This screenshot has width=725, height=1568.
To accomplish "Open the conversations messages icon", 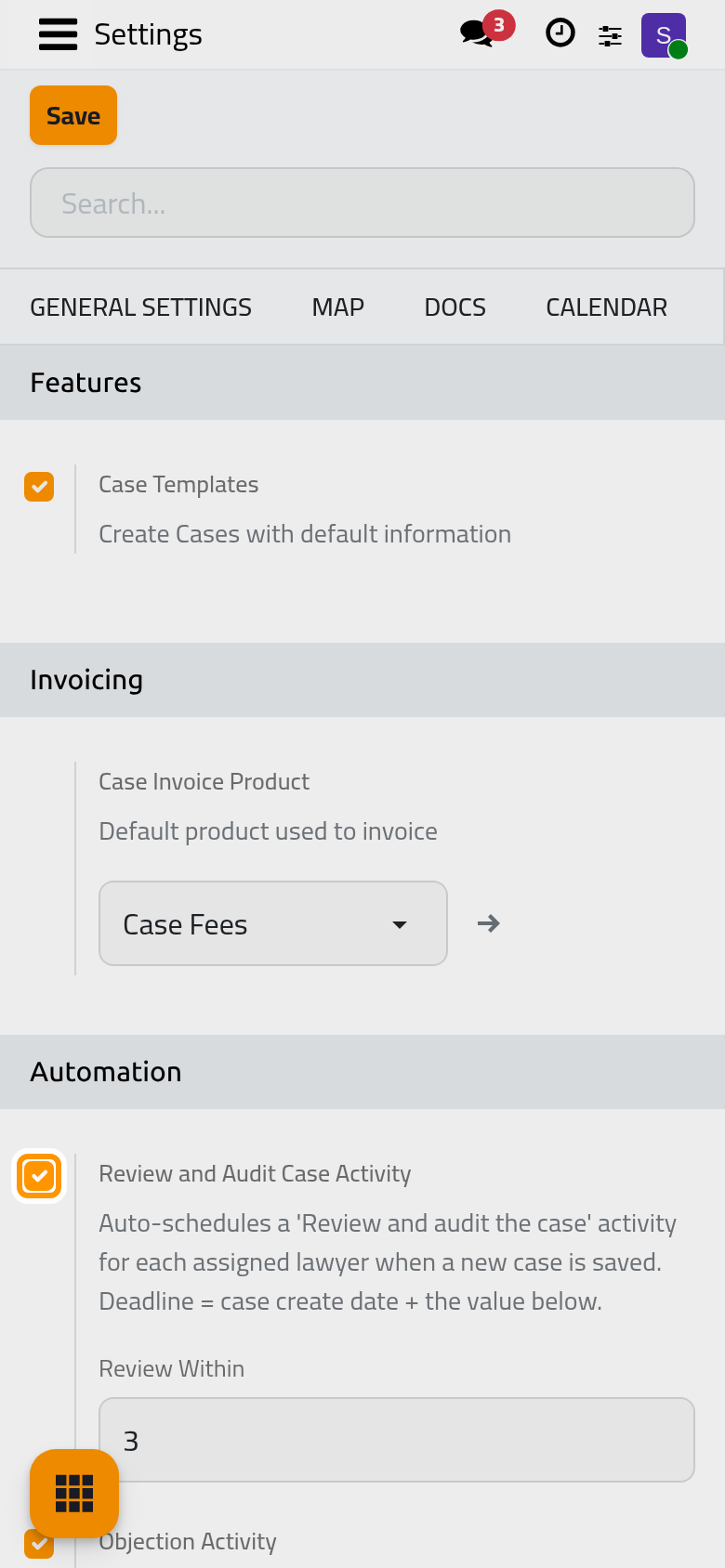I will [x=478, y=34].
